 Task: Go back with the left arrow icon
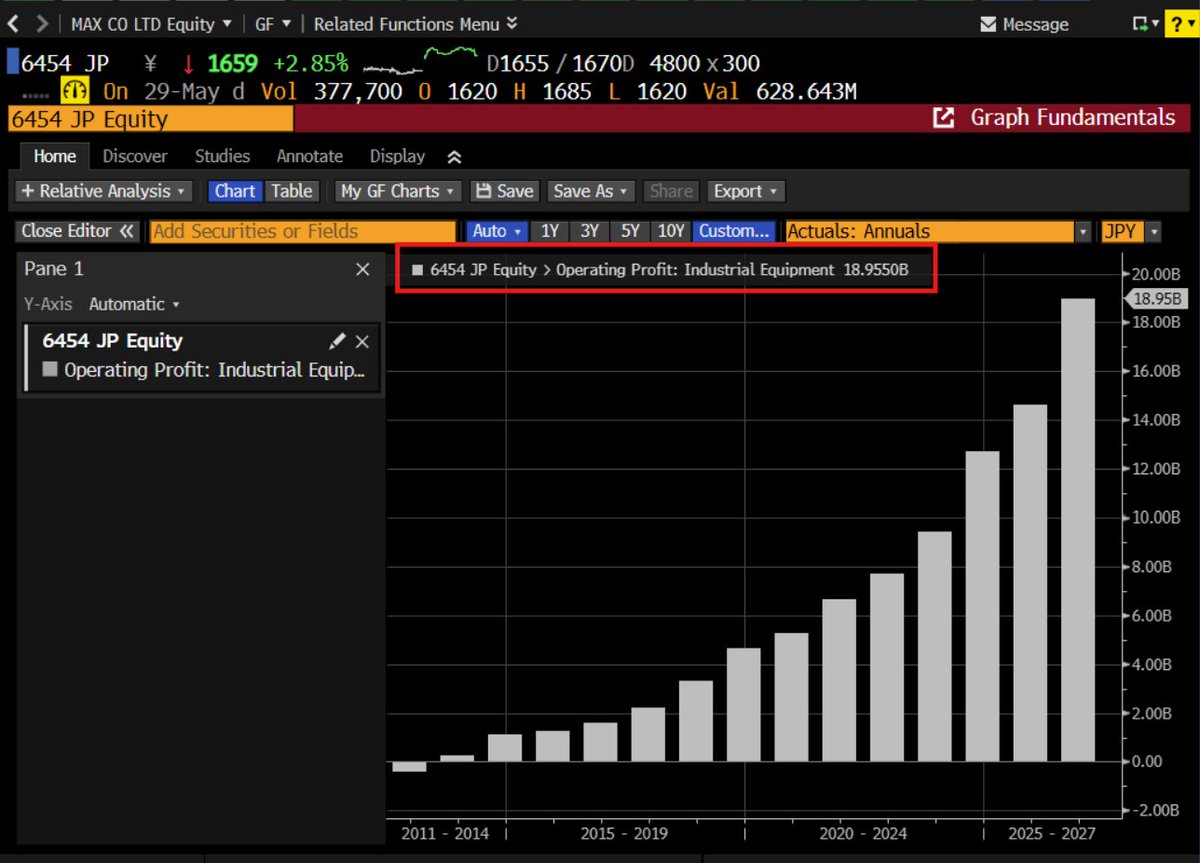coord(14,23)
